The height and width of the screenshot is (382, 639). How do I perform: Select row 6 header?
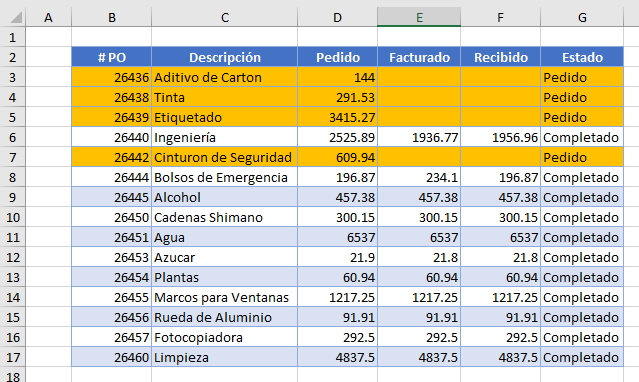(x=13, y=137)
